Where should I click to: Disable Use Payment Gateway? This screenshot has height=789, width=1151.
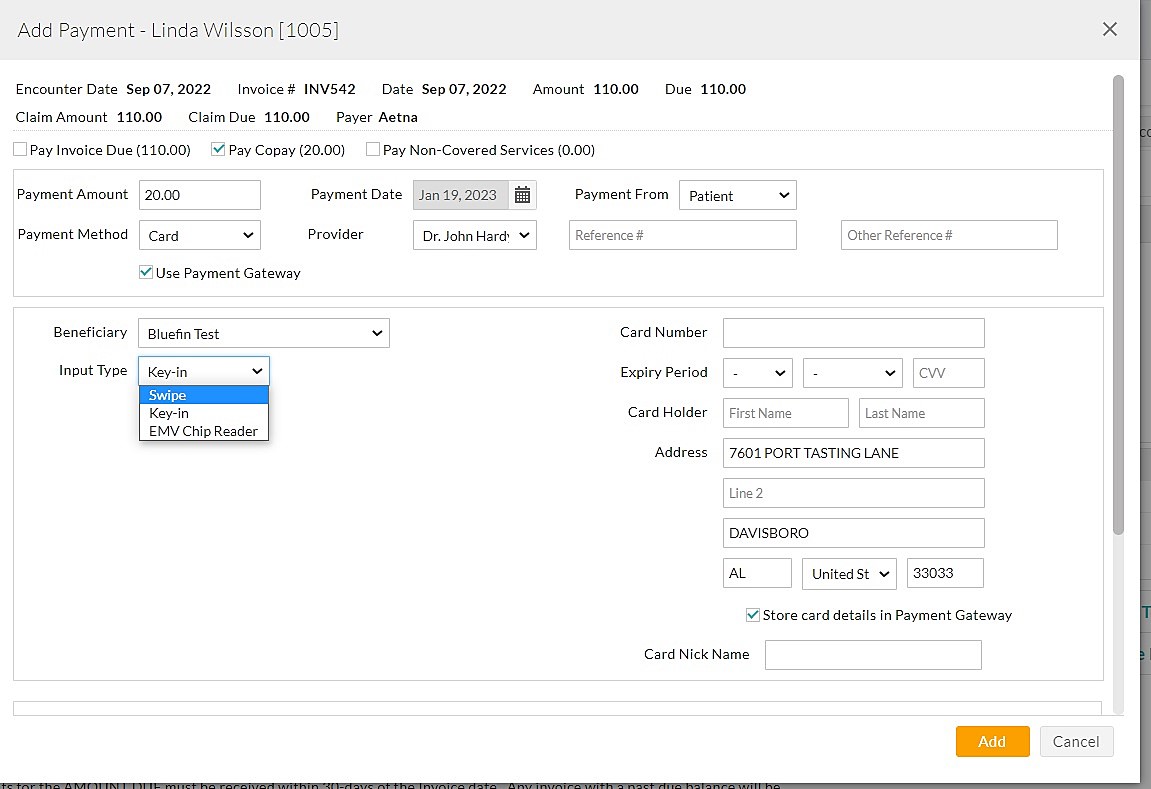[x=145, y=272]
